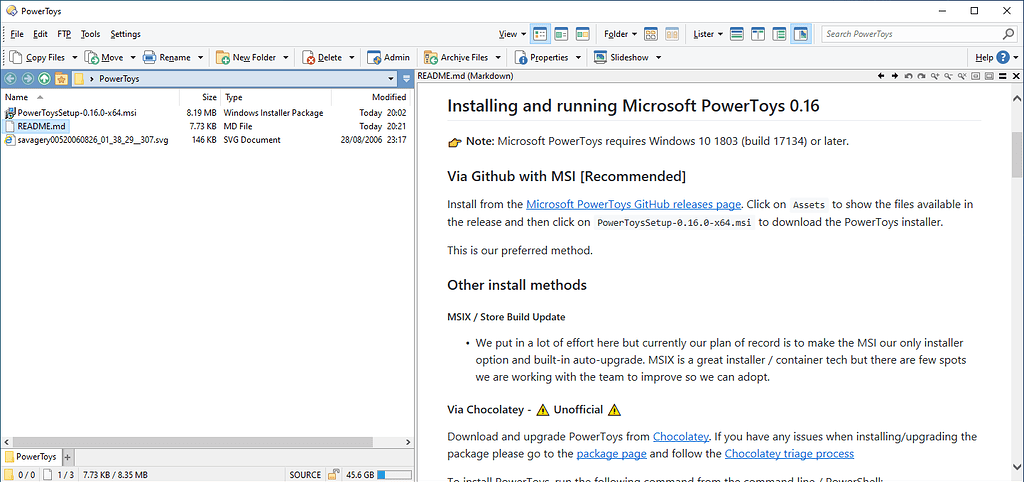Toggle flat view grouped icon beside Folder
Viewport: 1024px width, 482px height.
point(651,34)
